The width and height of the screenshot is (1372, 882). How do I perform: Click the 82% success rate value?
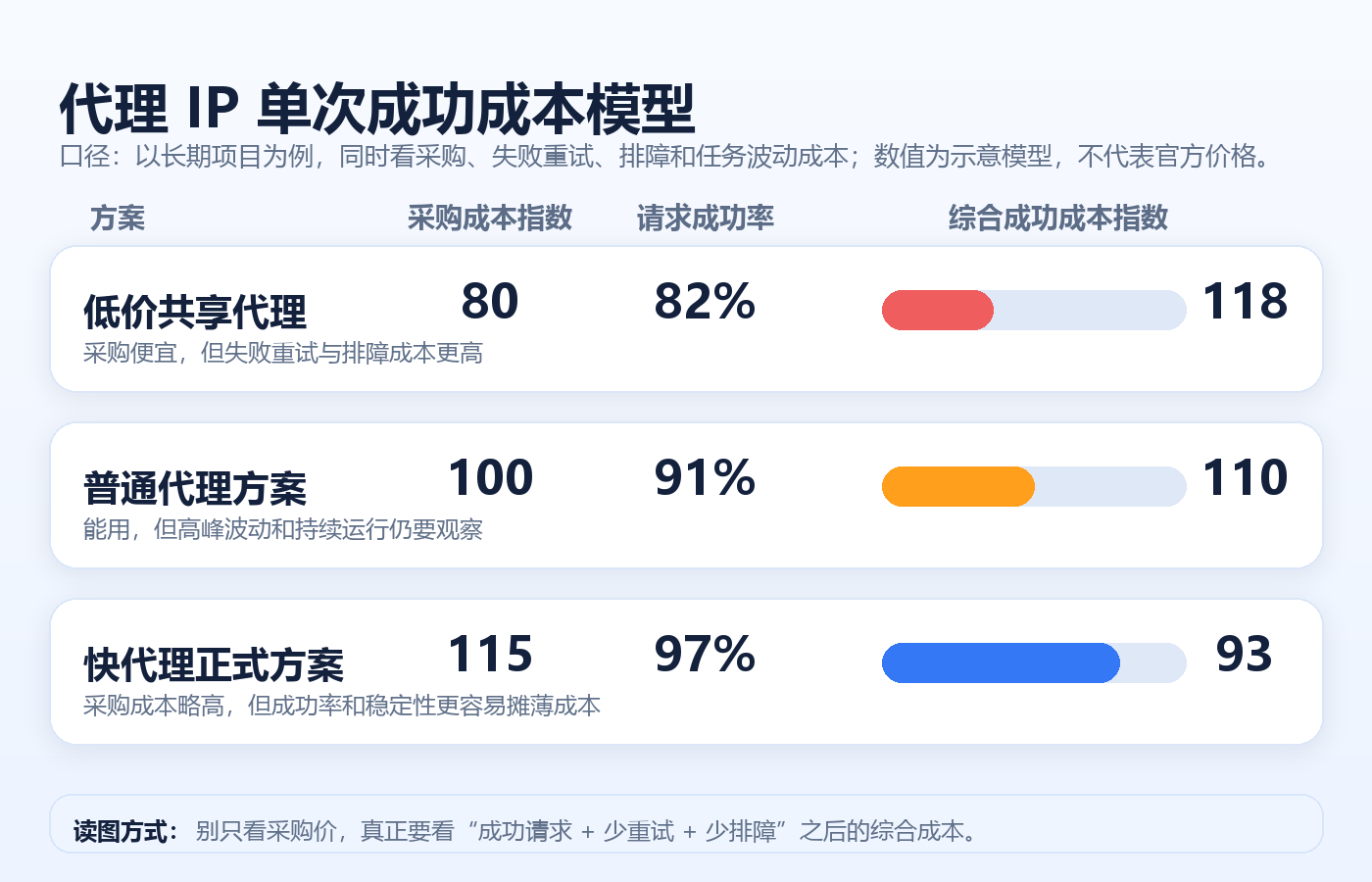click(706, 302)
